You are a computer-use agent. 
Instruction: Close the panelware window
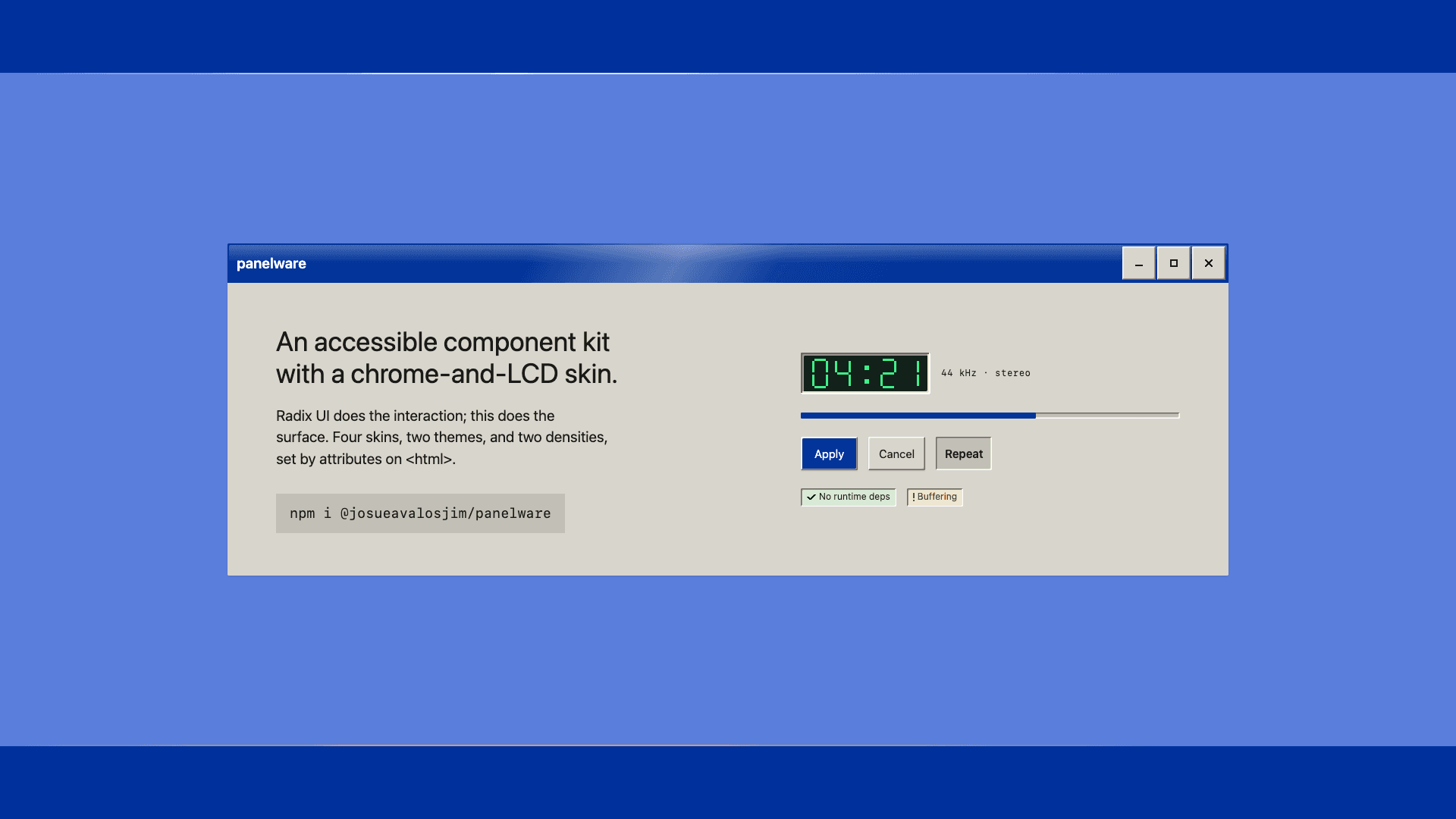click(1208, 263)
